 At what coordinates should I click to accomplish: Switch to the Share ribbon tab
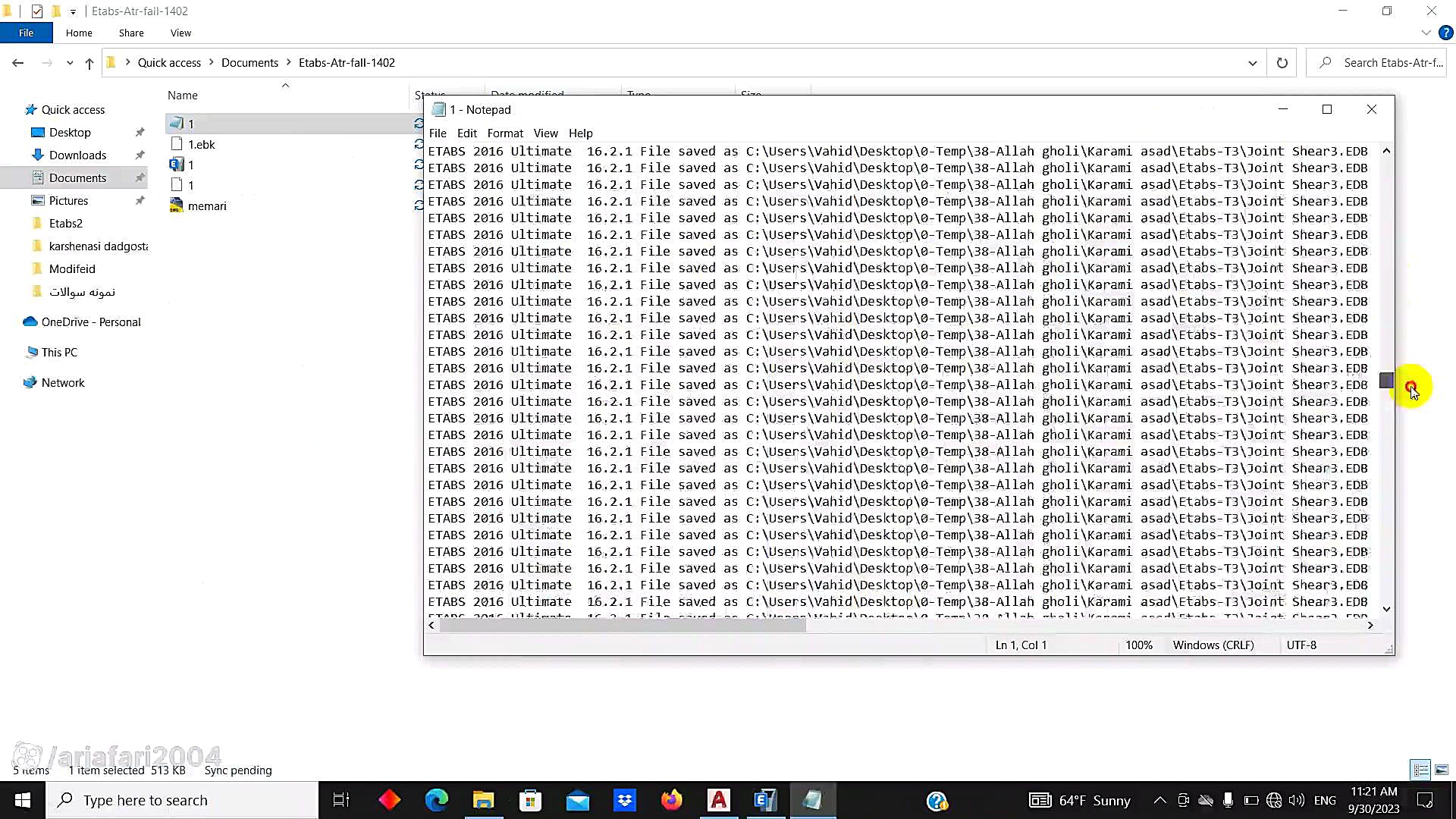(x=131, y=33)
